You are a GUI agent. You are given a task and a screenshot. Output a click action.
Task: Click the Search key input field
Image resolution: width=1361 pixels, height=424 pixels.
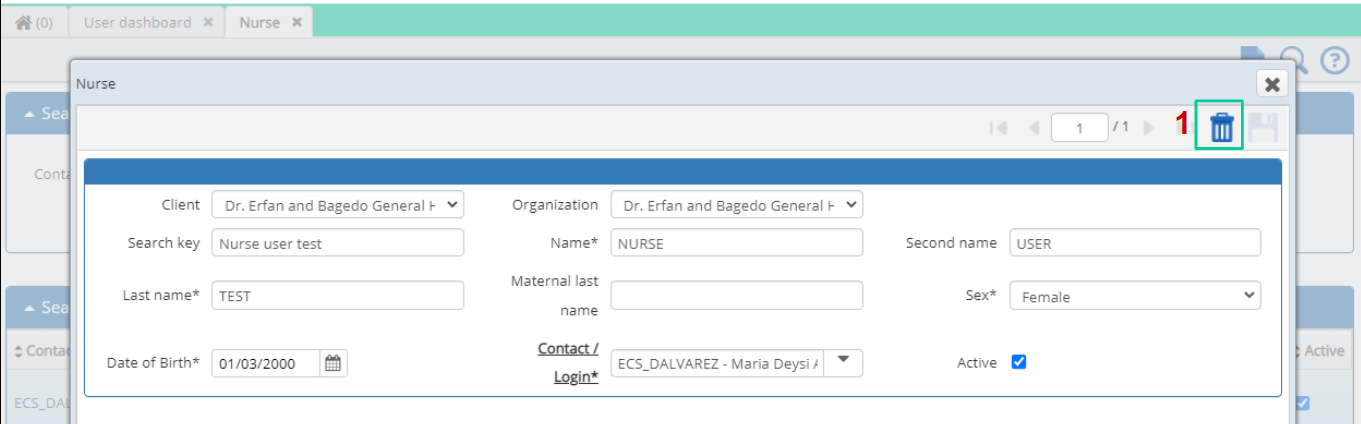coord(338,243)
